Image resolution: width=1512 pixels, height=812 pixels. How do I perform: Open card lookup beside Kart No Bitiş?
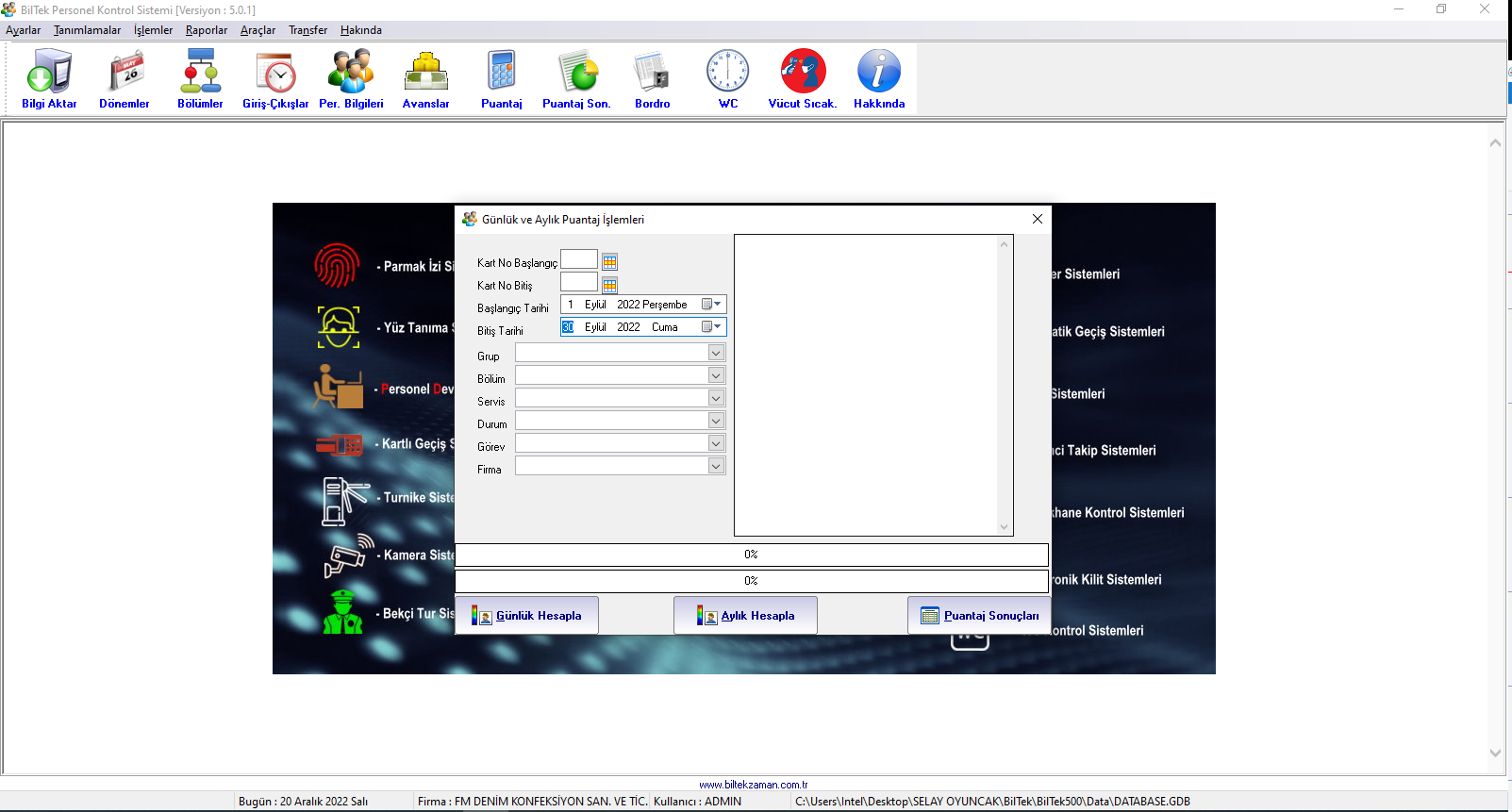[x=610, y=285]
